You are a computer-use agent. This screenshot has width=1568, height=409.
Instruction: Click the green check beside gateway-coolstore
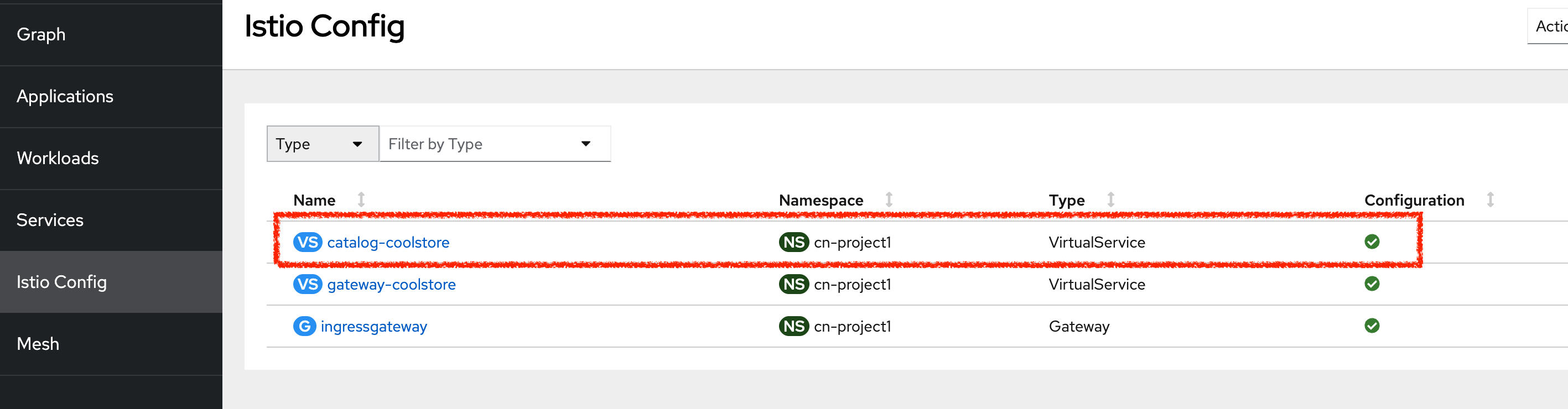pyautogui.click(x=1373, y=284)
